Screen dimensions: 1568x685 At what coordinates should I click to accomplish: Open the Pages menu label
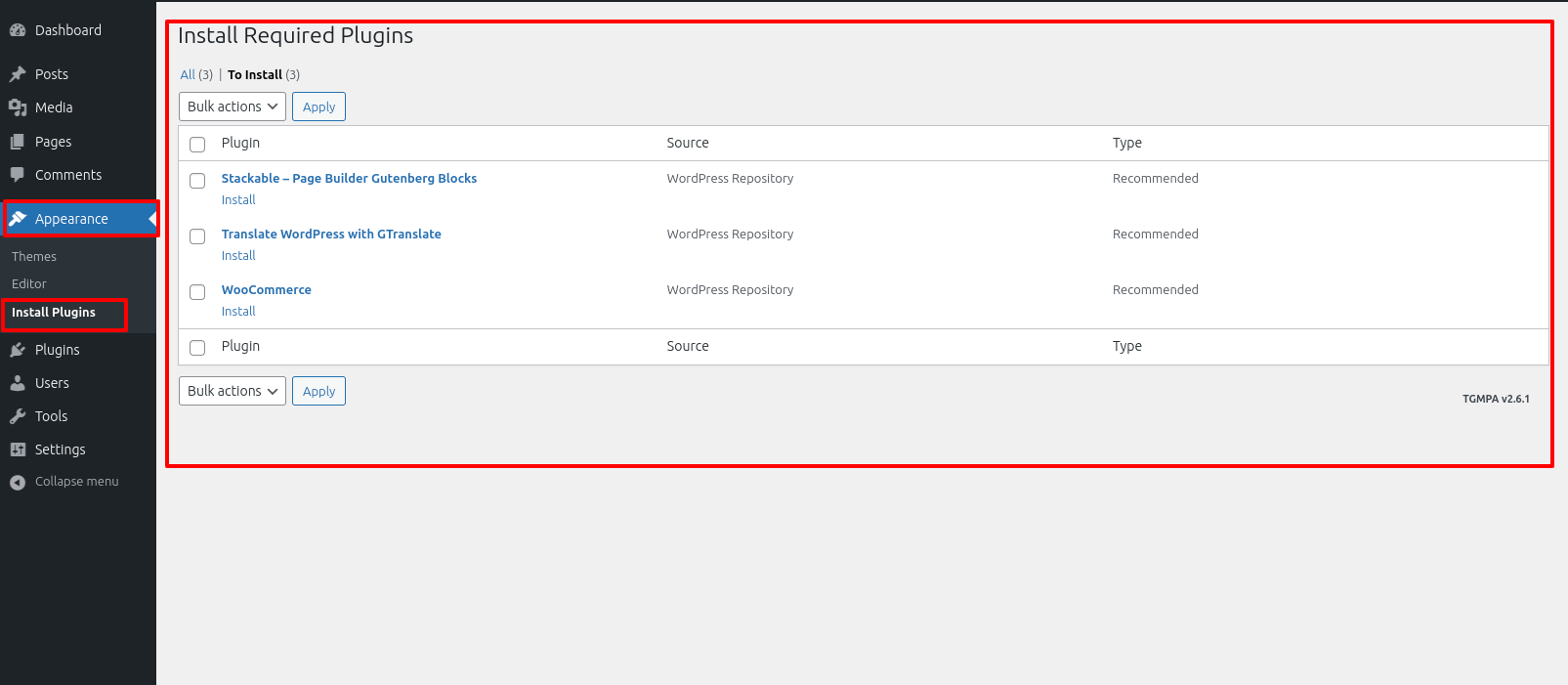[x=54, y=142]
